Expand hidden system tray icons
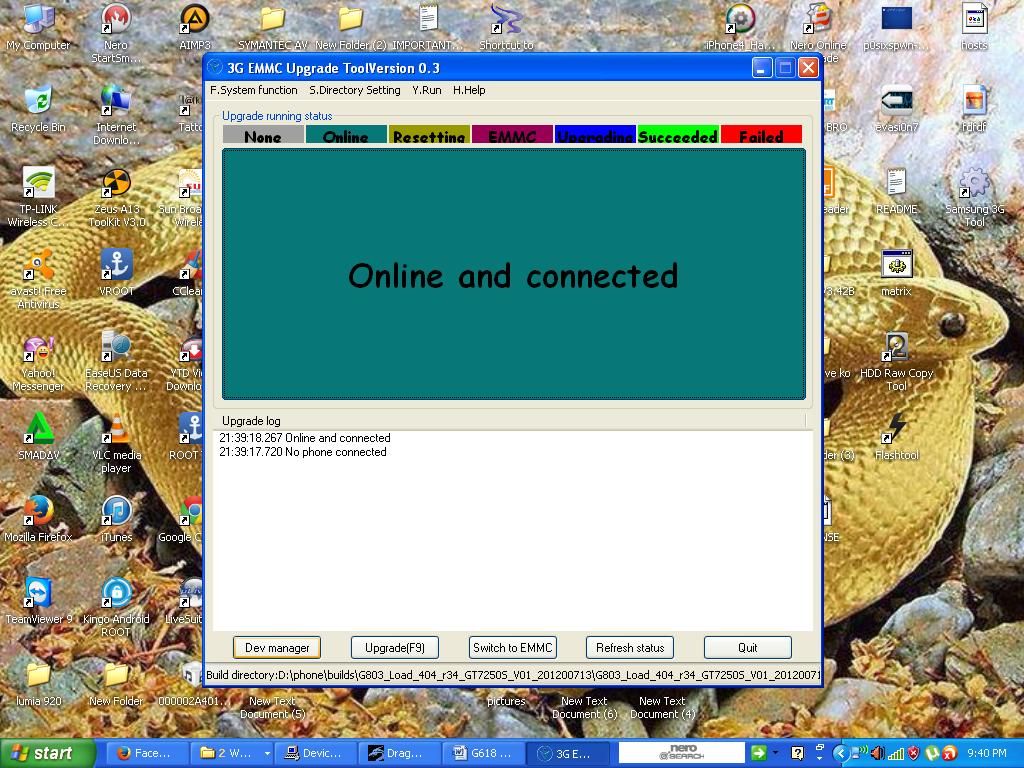Image resolution: width=1024 pixels, height=768 pixels. (840, 753)
